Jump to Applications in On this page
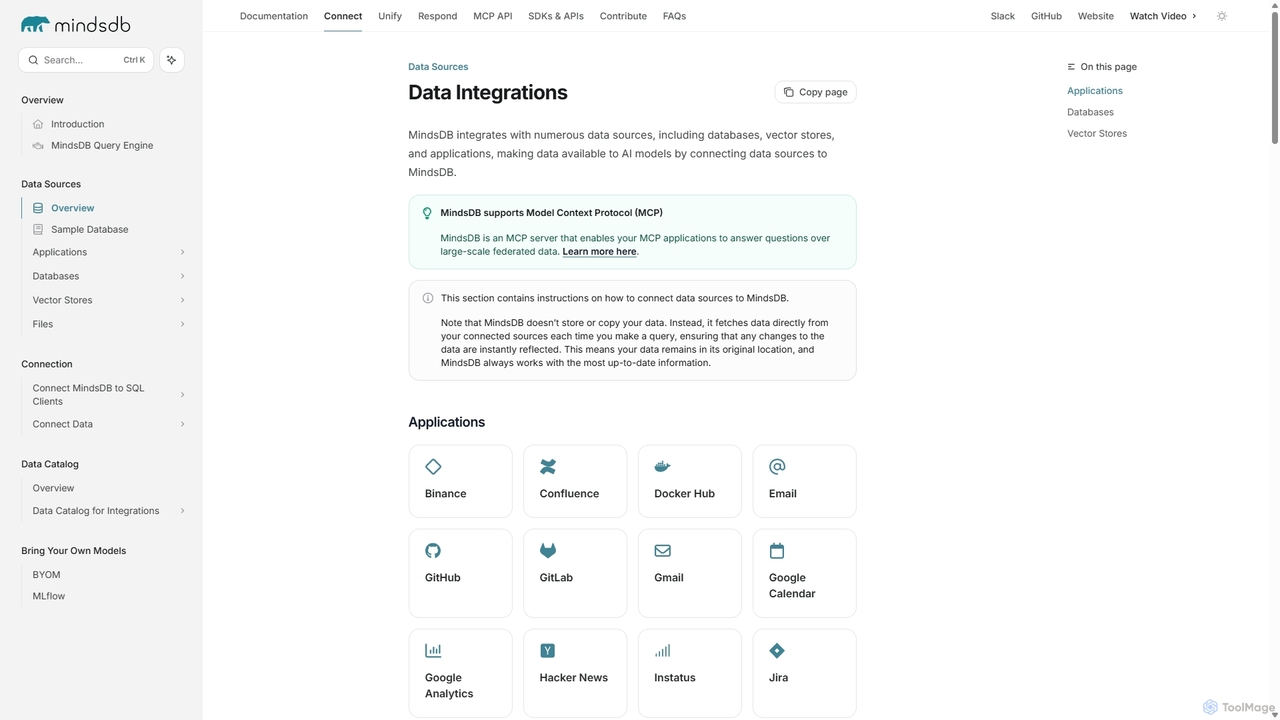This screenshot has height=720, width=1280. (x=1095, y=91)
